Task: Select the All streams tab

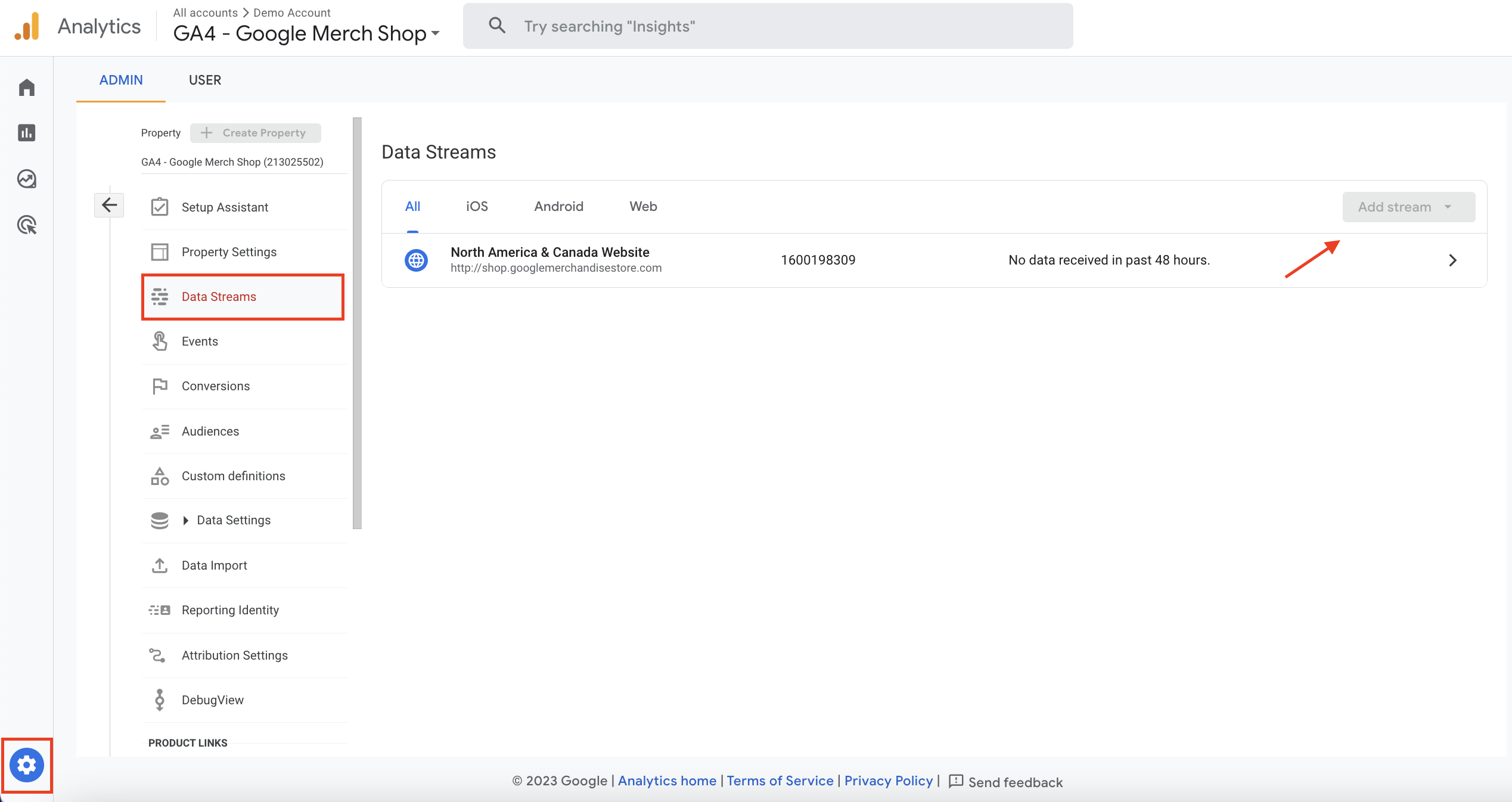Action: pos(412,207)
